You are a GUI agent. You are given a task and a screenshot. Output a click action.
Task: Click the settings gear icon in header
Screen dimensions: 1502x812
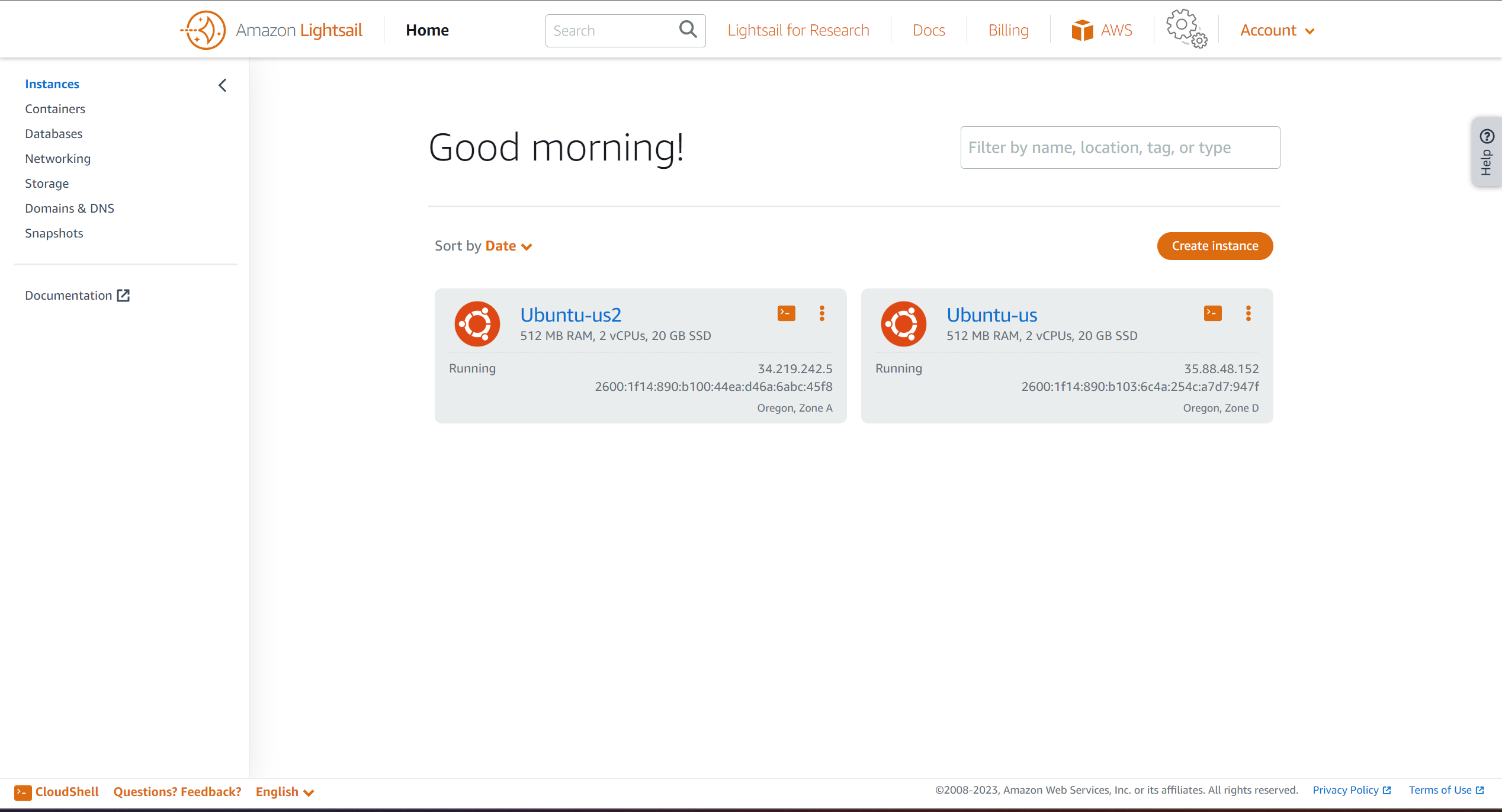[x=1186, y=29]
